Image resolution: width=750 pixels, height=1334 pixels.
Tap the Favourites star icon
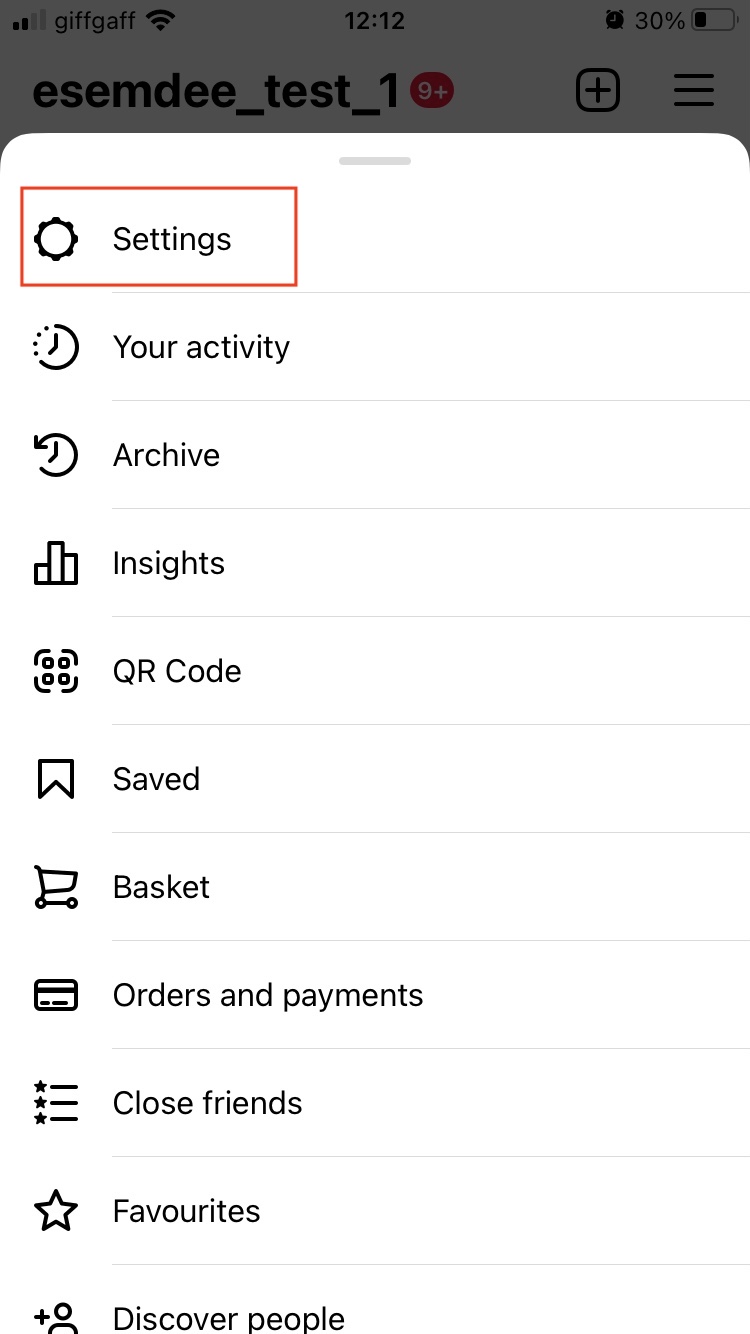(x=56, y=1211)
